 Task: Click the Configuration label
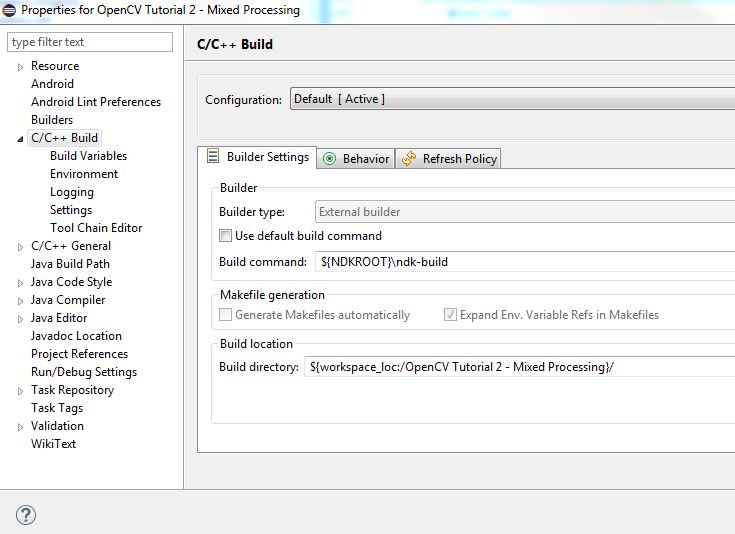[x=243, y=100]
